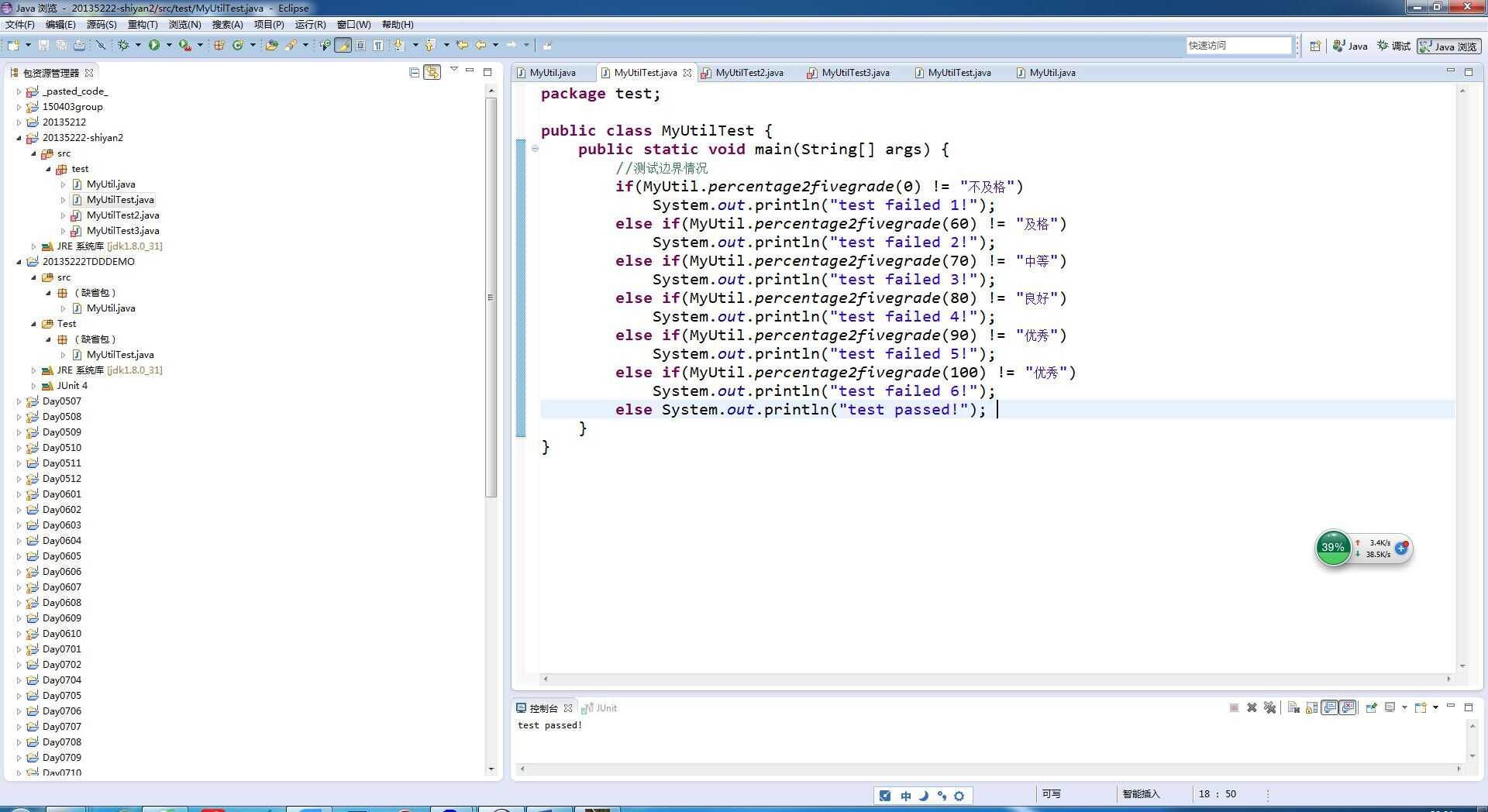Toggle IME Chinese/English 中 mode button
The image size is (1488, 812).
(x=905, y=796)
